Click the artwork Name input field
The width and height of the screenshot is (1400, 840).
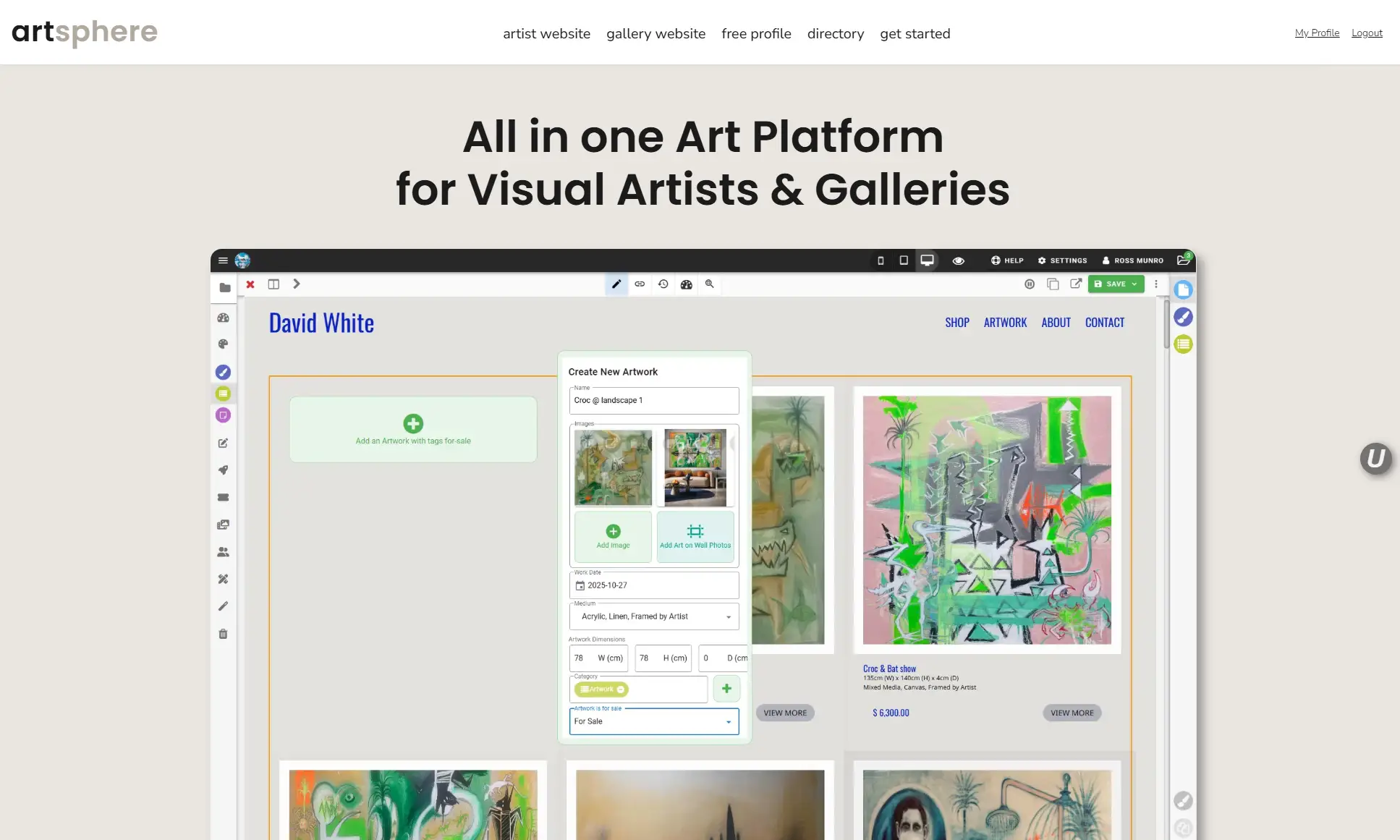coord(654,401)
